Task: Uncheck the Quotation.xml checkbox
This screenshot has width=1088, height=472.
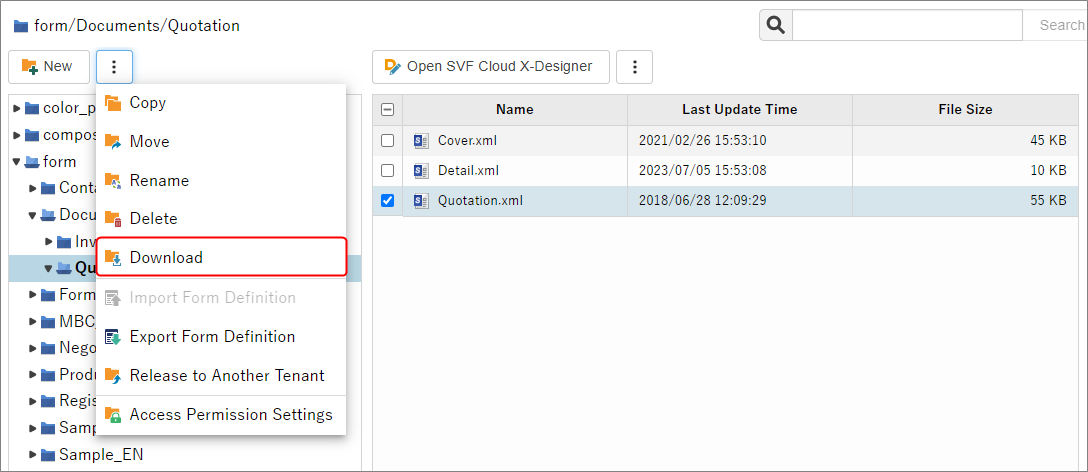Action: [388, 201]
